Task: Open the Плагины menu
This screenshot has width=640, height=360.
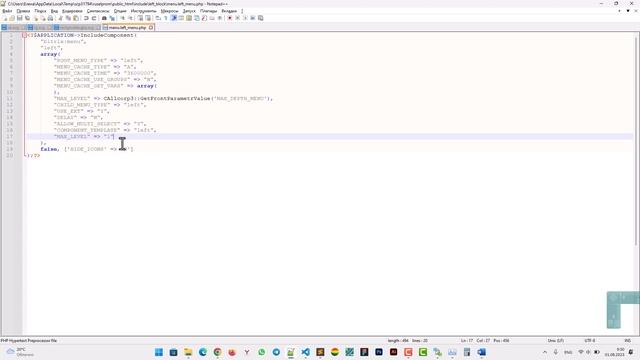Action: [209, 11]
